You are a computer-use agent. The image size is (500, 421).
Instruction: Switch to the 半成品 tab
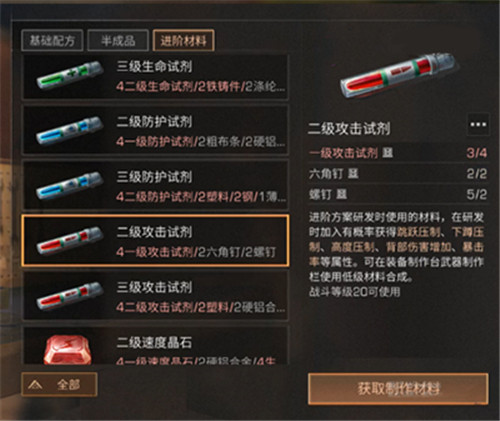(x=118, y=40)
